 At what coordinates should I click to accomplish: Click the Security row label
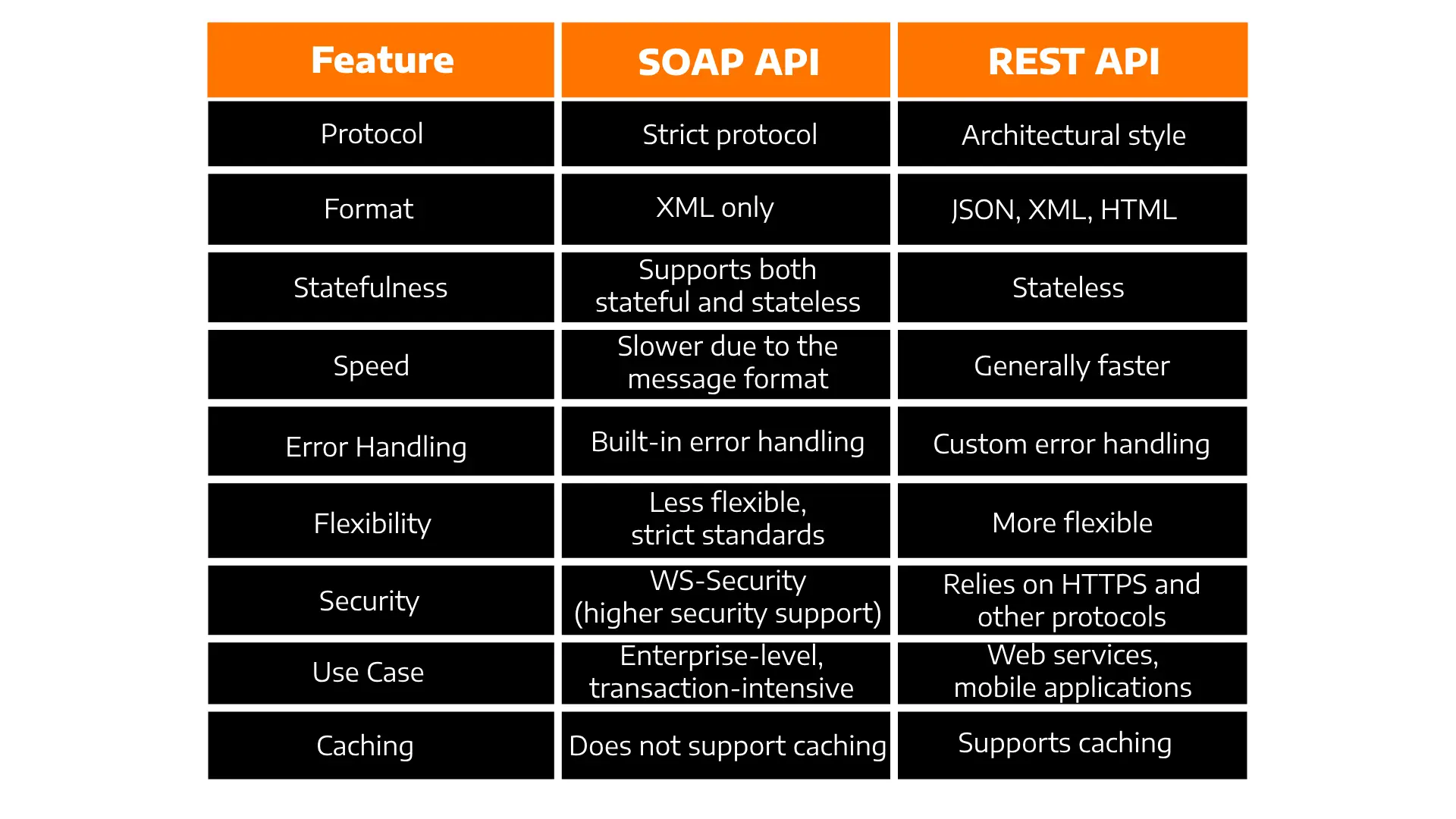point(368,600)
